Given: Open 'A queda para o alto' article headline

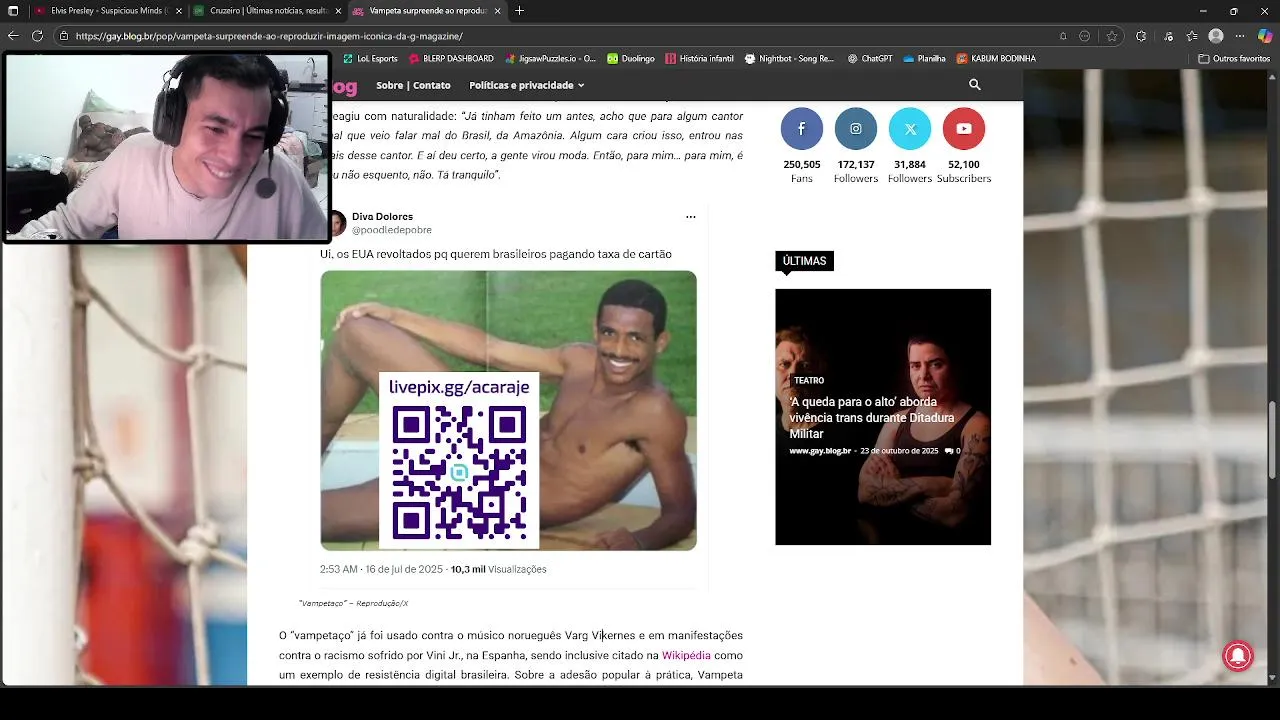Looking at the screenshot, I should click(871, 418).
